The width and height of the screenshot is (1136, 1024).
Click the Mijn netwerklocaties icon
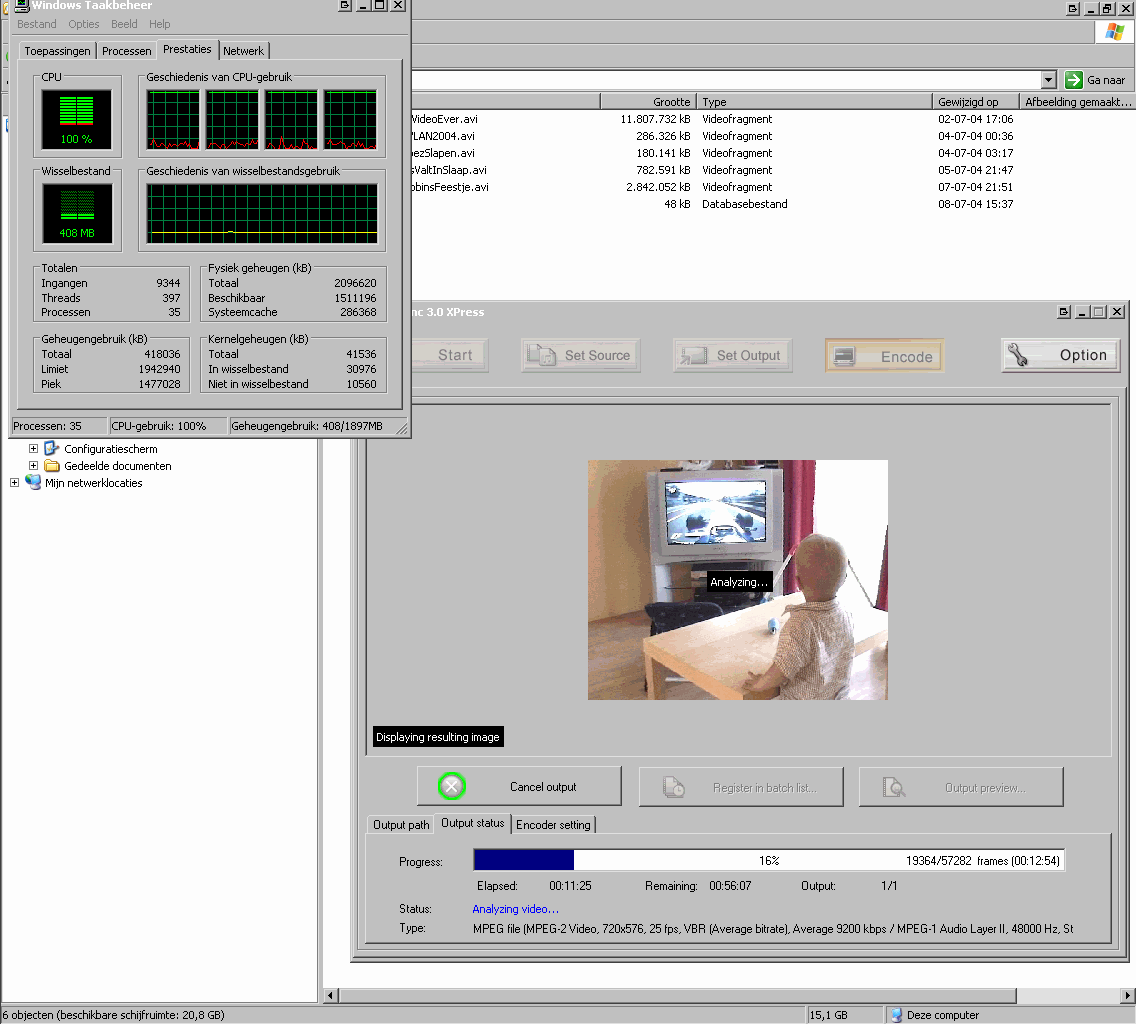(x=33, y=482)
